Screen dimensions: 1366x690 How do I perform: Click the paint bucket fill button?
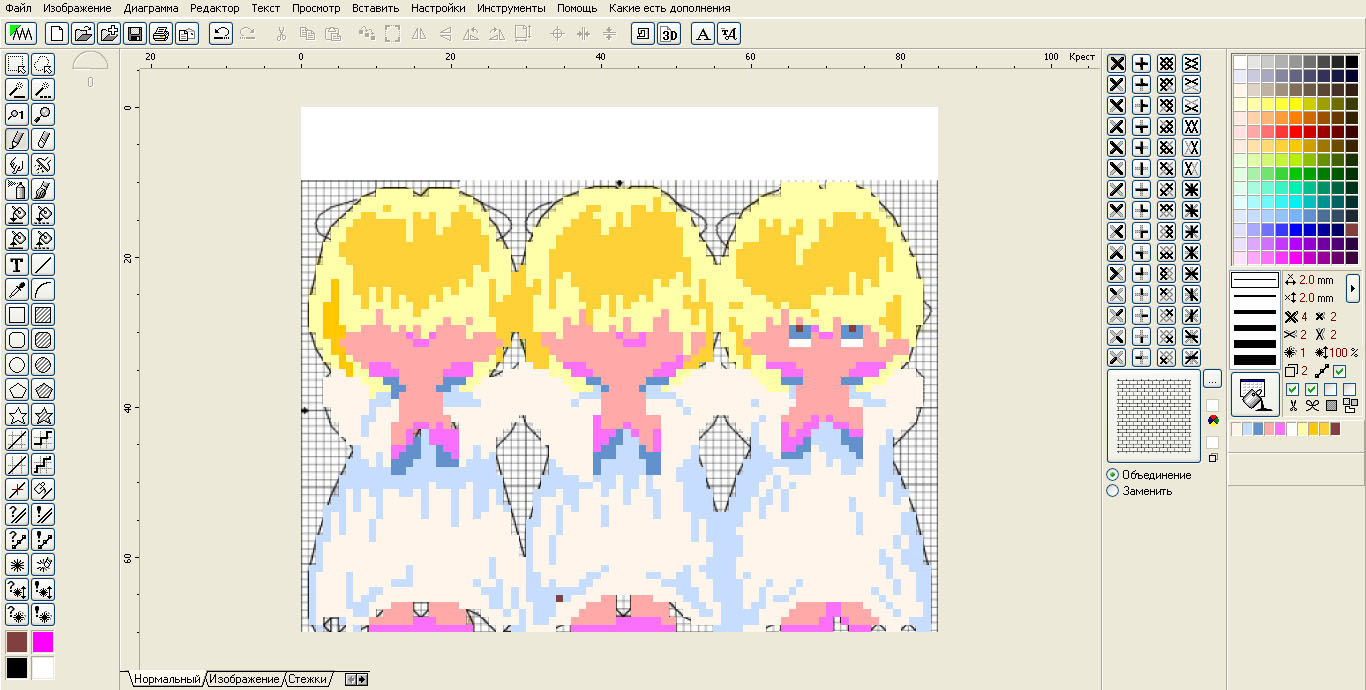pyautogui.click(x=1255, y=394)
